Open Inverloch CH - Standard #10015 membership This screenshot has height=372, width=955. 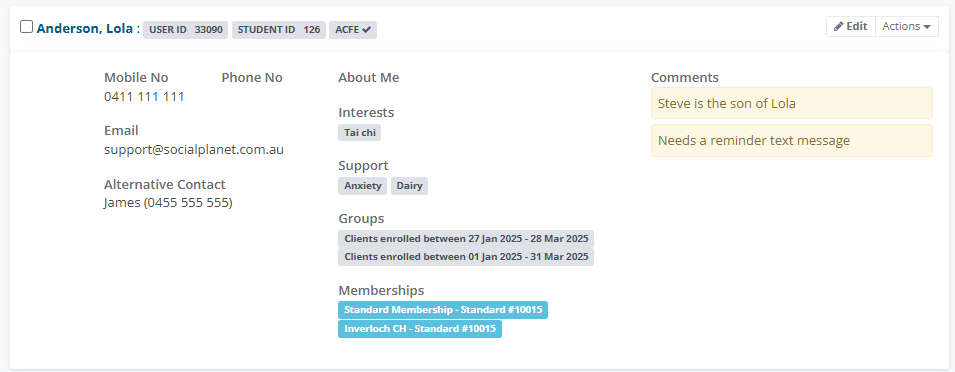pos(420,329)
